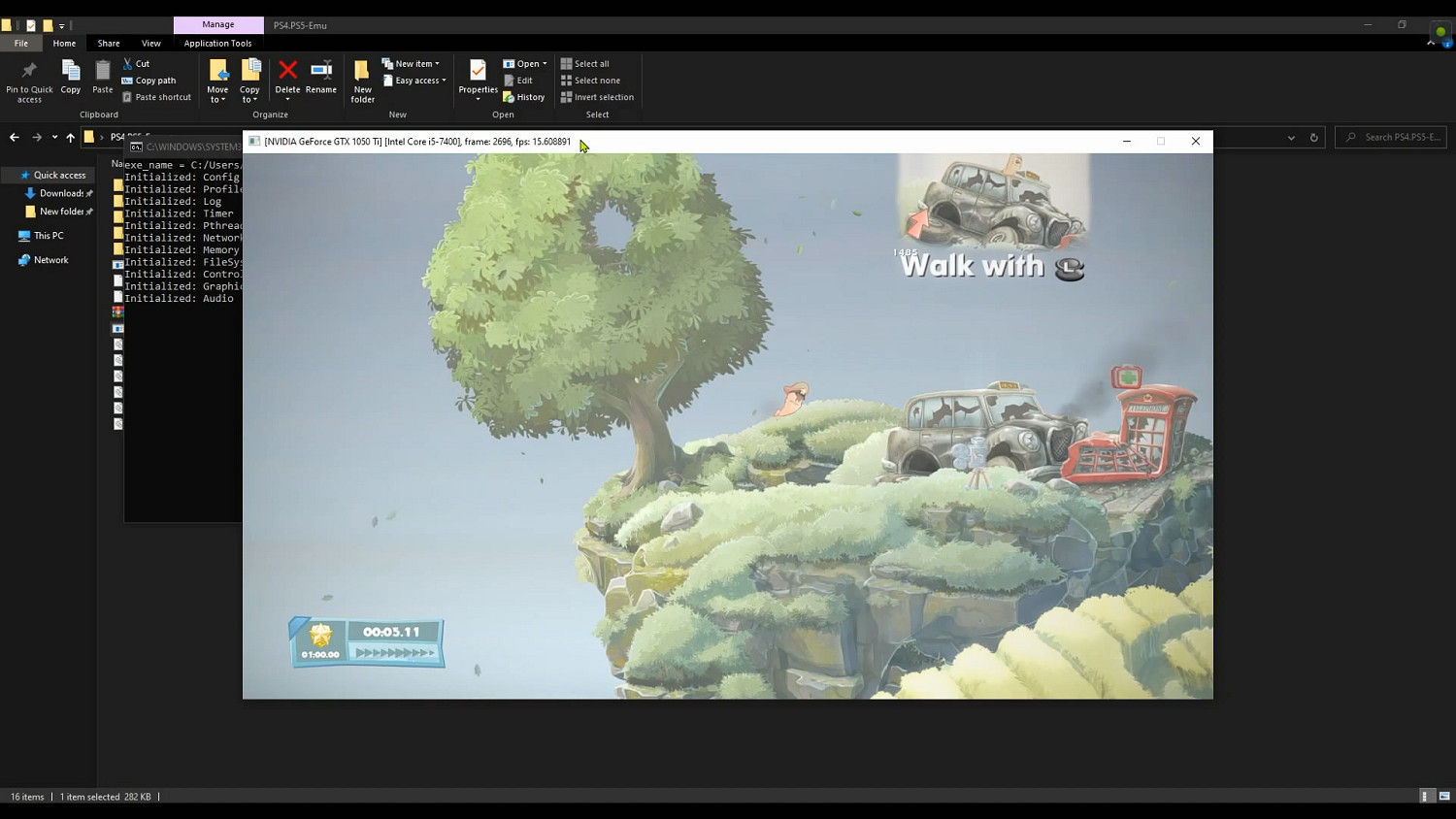Viewport: 1456px width, 819px height.
Task: Delete the selected item with red X
Action: pos(287,71)
